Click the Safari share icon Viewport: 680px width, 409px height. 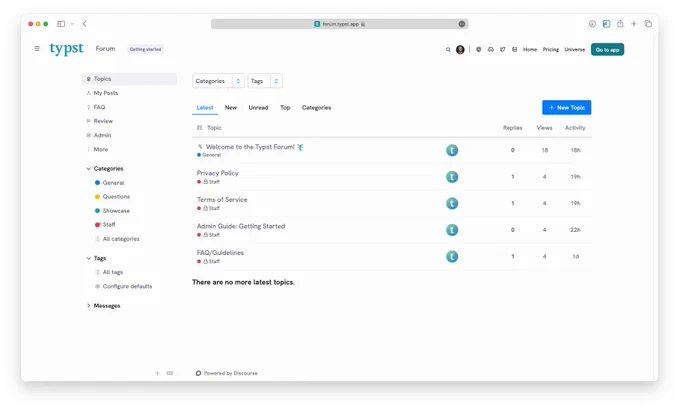[620, 24]
